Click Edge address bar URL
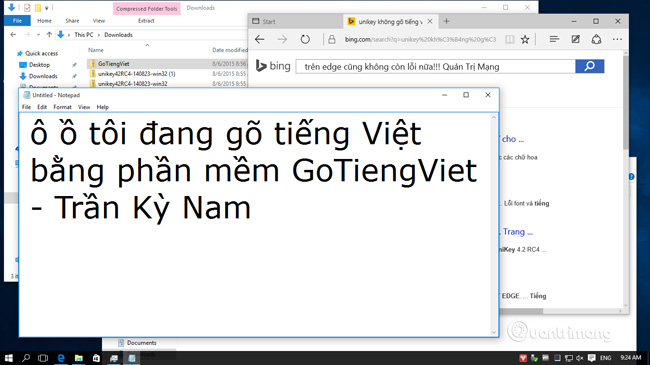 pyautogui.click(x=420, y=39)
